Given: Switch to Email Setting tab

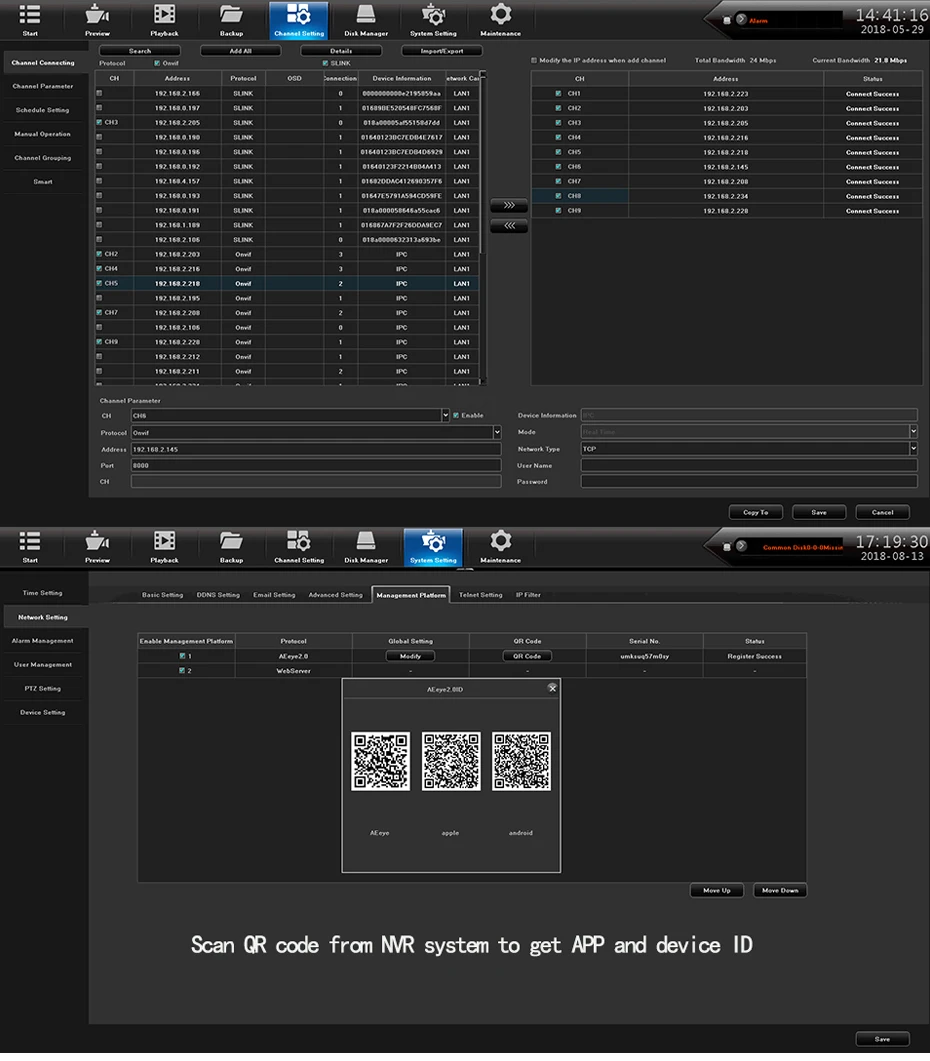Looking at the screenshot, I should (x=274, y=595).
